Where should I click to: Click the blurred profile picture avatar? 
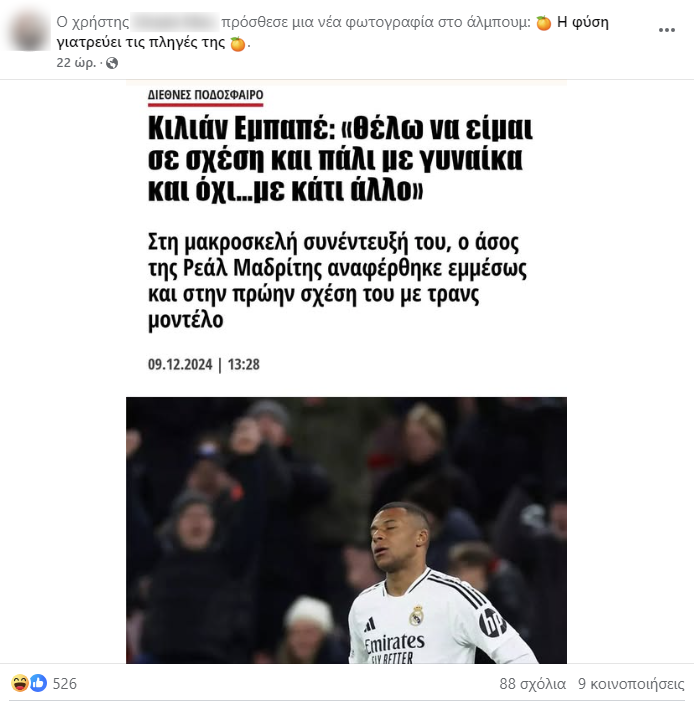(x=28, y=30)
